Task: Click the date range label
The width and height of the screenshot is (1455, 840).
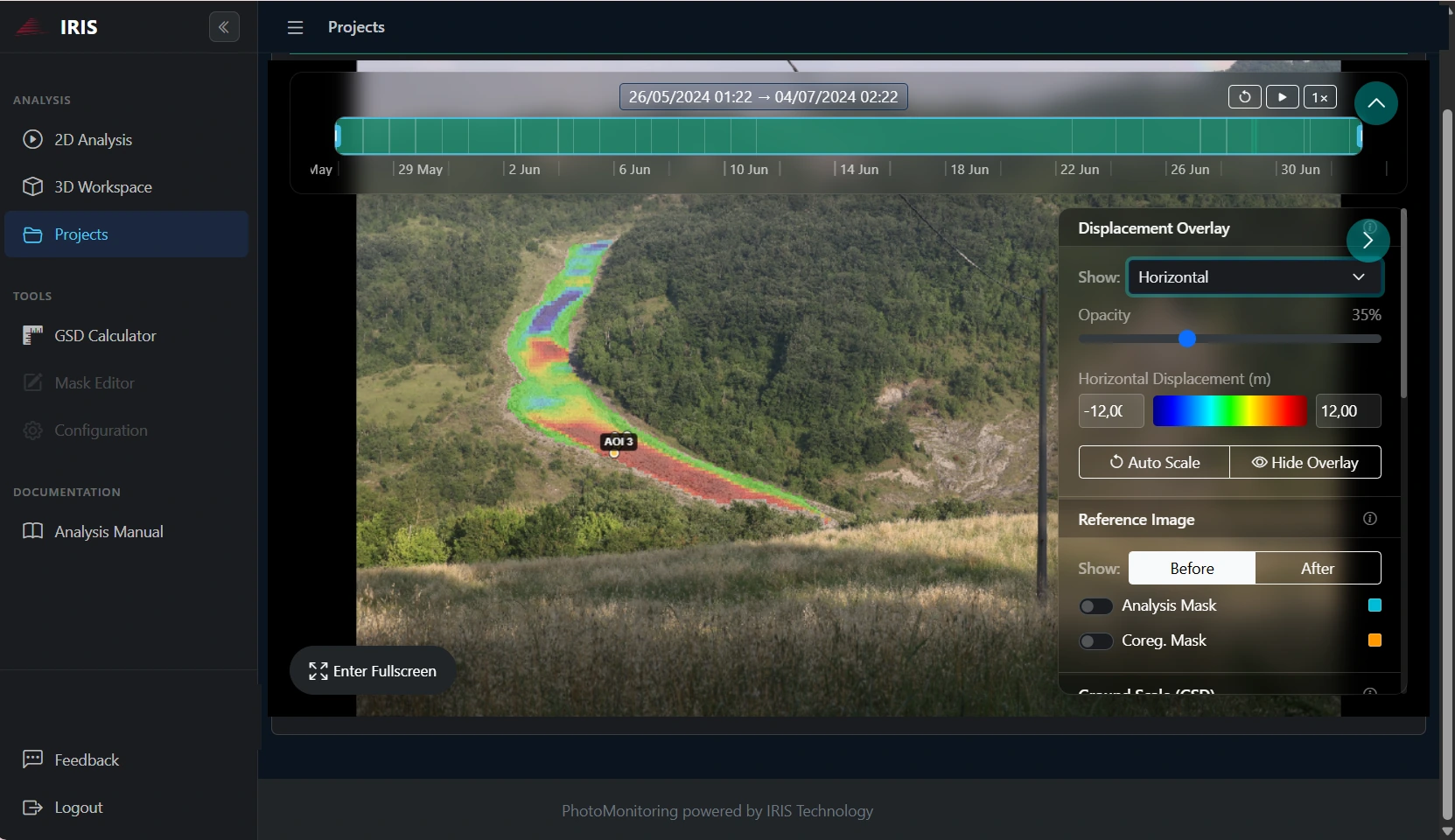Action: click(763, 97)
